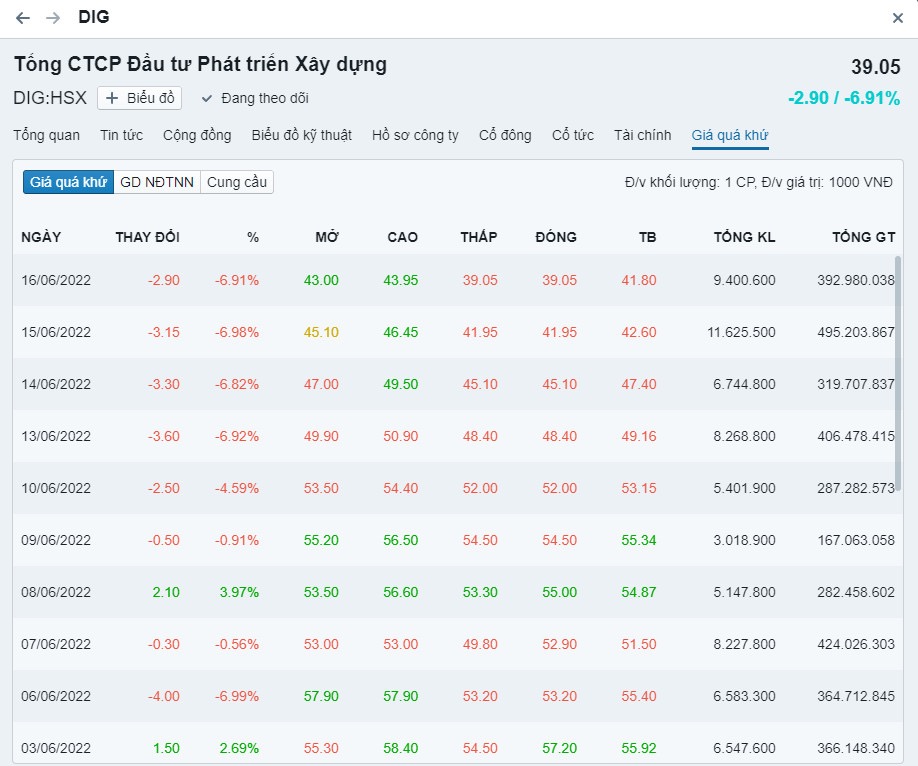This screenshot has width=918, height=766.
Task: Click the back arrow icon
Action: [23, 18]
